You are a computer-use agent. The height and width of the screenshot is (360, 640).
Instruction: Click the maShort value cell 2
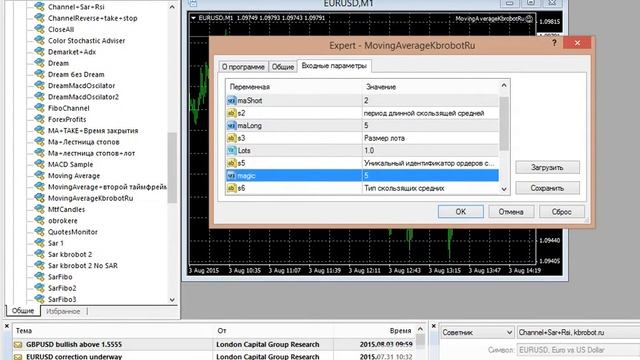click(430, 100)
